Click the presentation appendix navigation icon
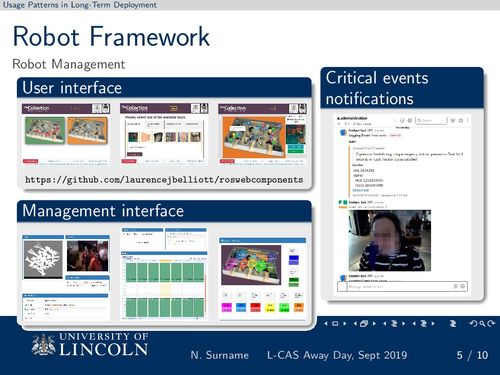 click(453, 323)
